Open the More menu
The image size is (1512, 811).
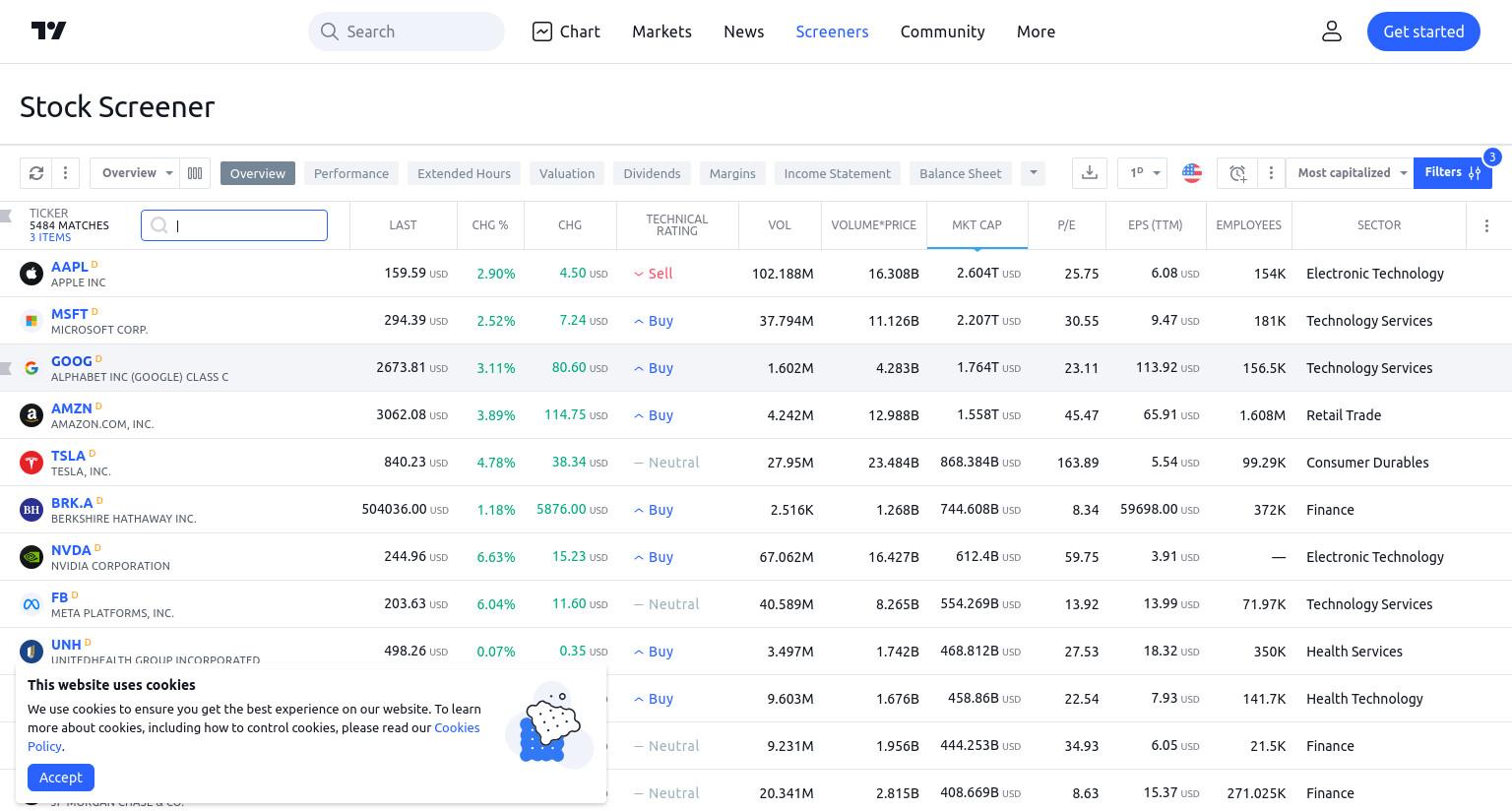point(1036,31)
